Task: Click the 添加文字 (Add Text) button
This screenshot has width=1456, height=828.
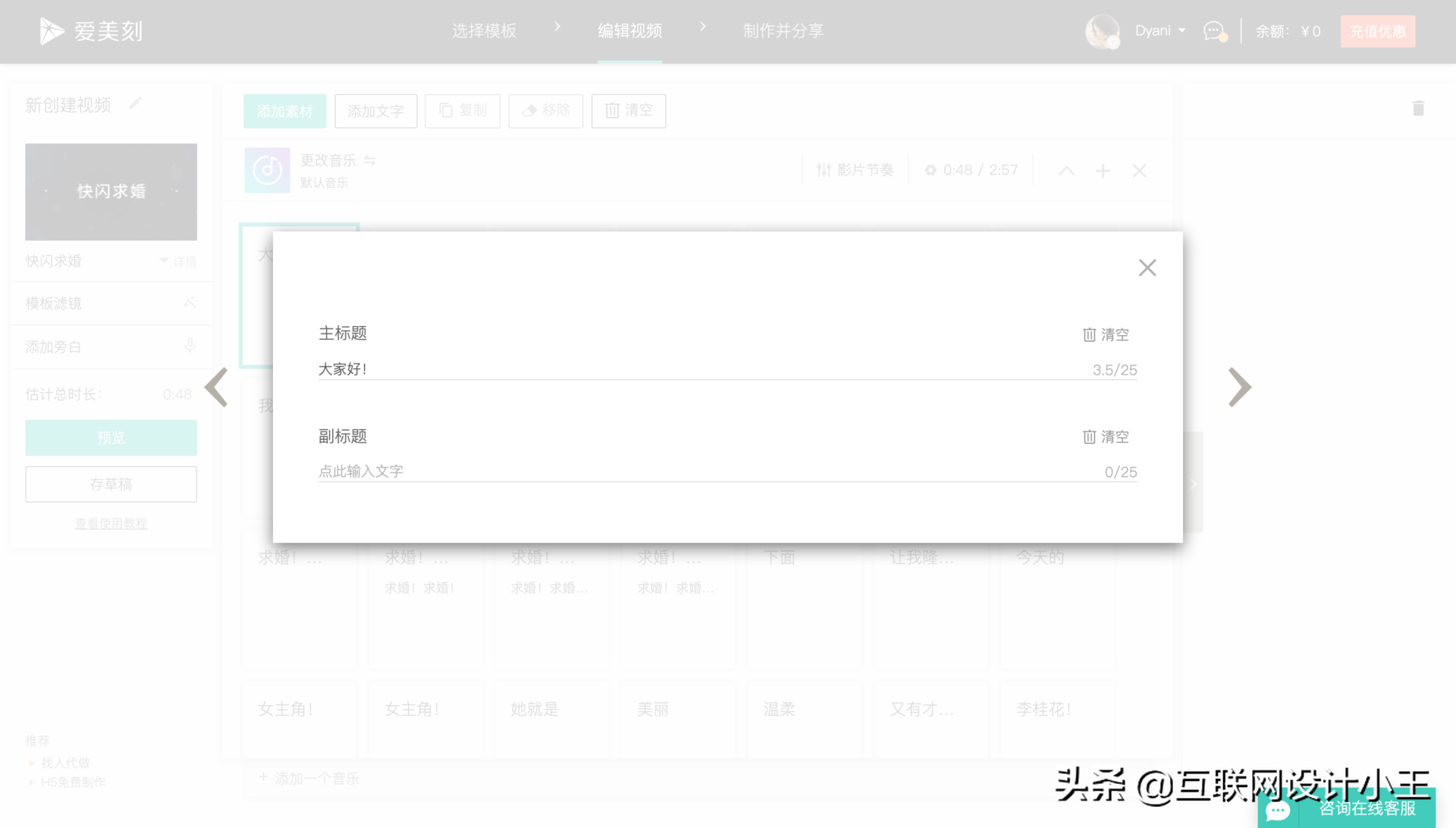Action: tap(376, 110)
